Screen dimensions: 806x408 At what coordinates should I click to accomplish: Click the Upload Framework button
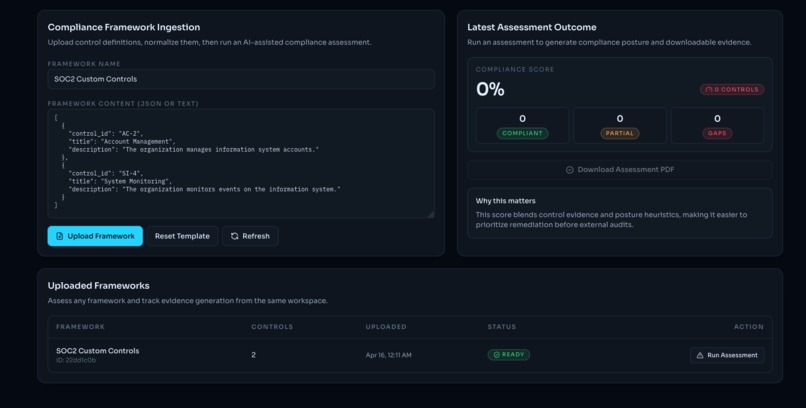(95, 236)
